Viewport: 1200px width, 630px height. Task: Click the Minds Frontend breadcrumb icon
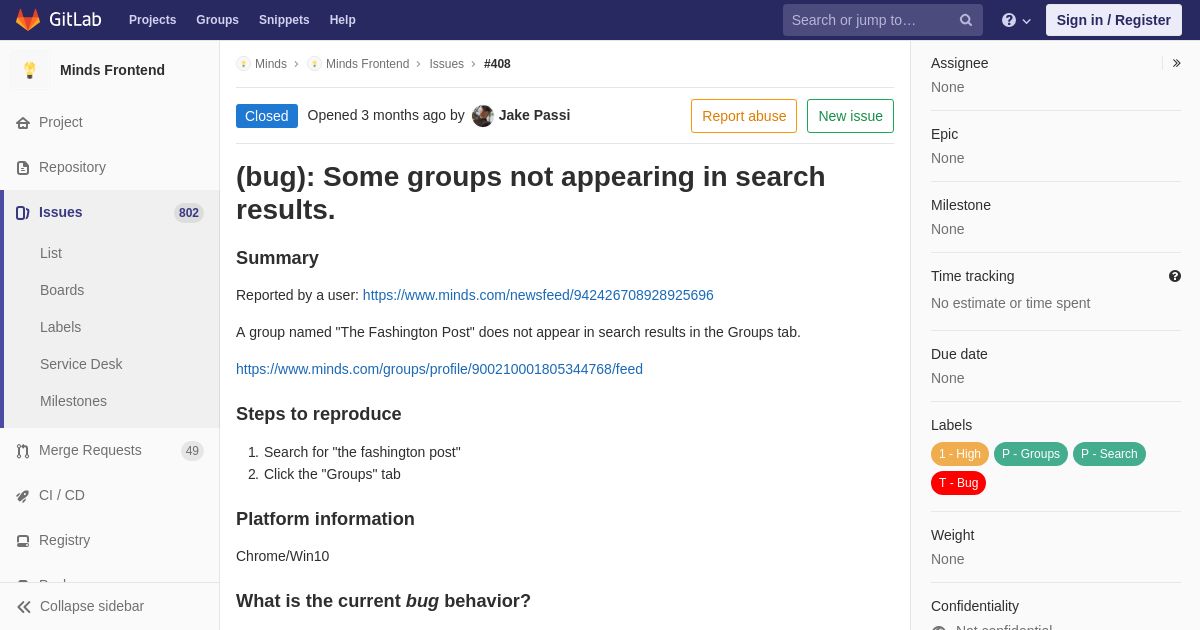point(314,64)
